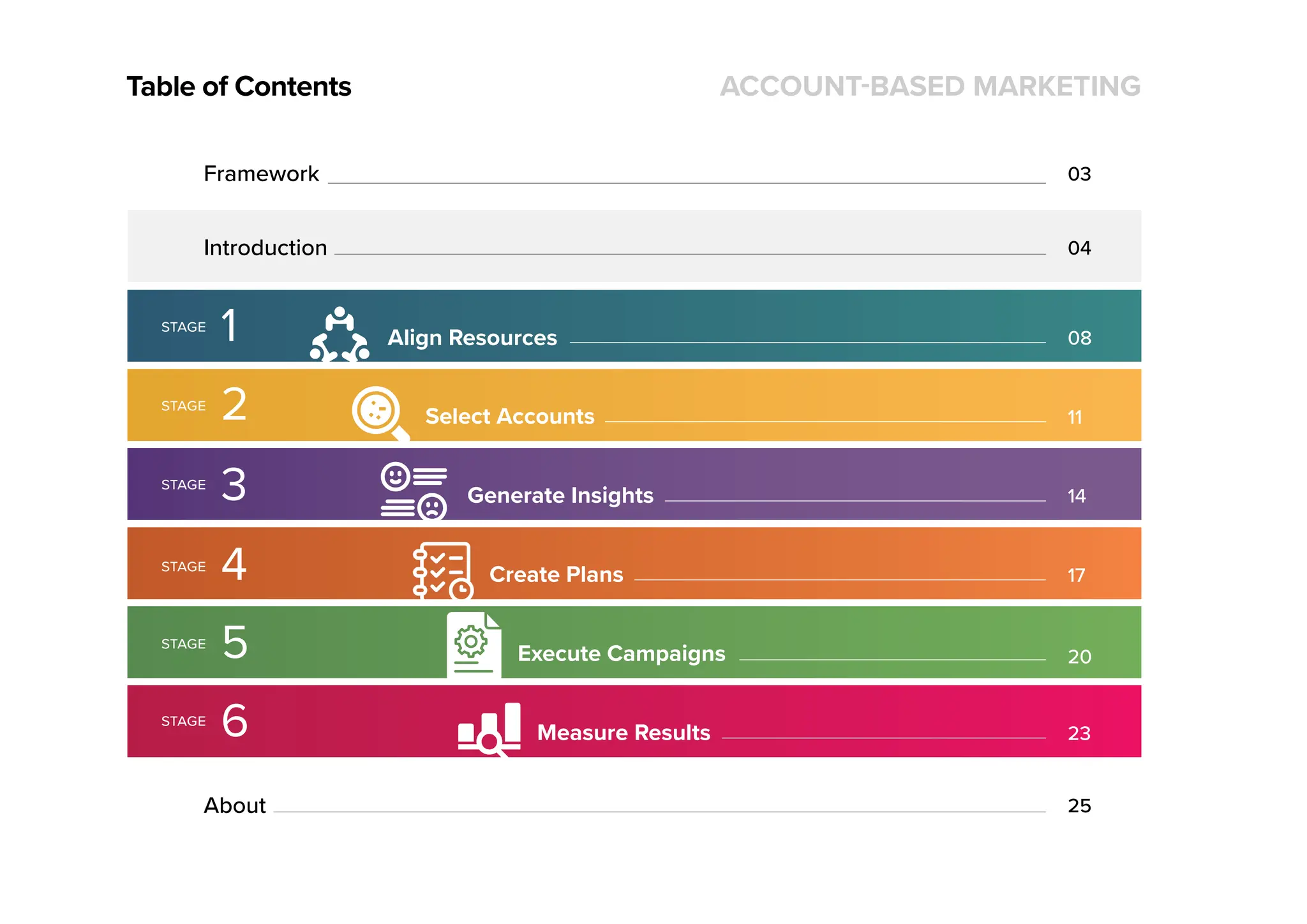The width and height of the screenshot is (1307, 924).
Task: Click the Generate Insights smiley faces icon
Action: pos(414,490)
